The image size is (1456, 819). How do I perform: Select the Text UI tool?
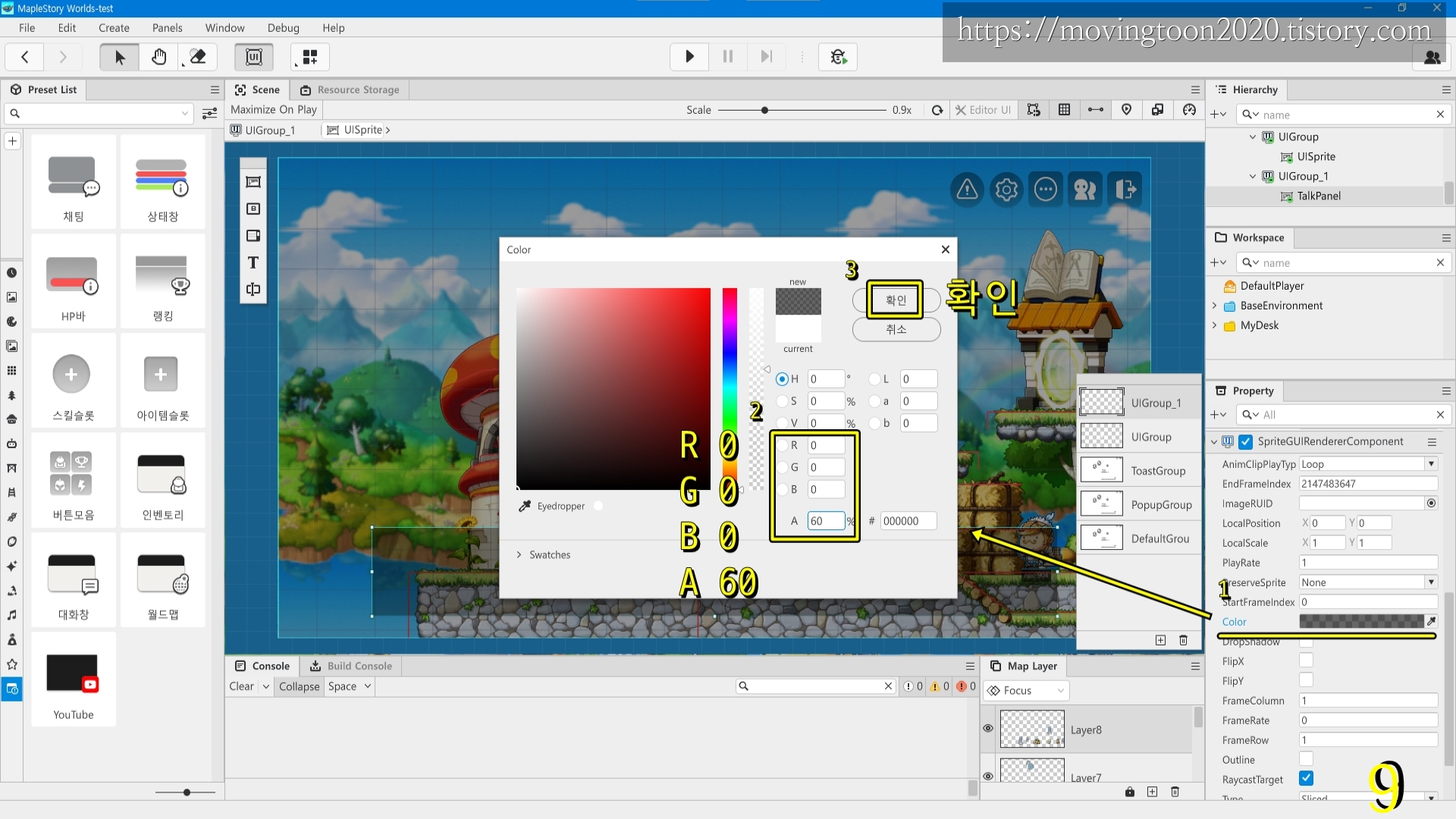253,262
